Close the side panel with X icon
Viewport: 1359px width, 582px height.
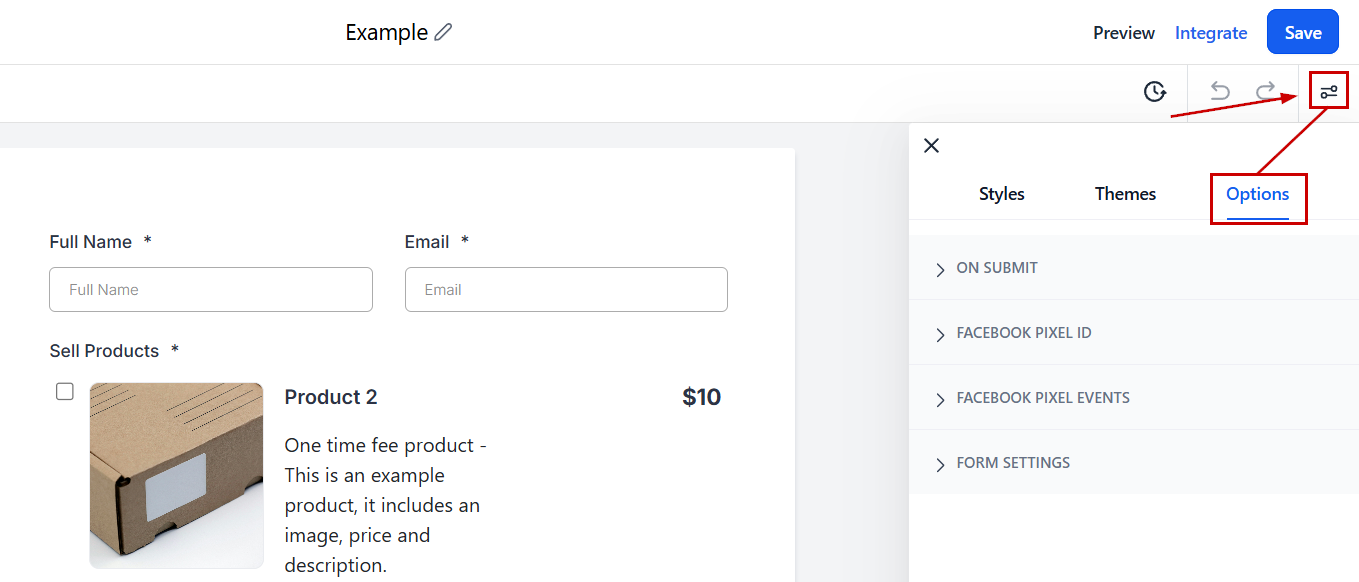(931, 146)
